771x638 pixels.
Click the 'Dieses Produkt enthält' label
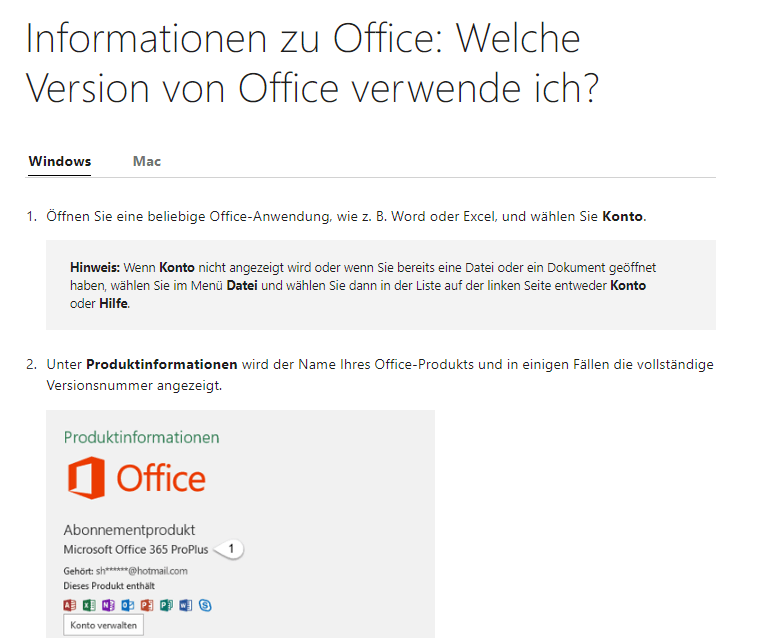tap(109, 586)
